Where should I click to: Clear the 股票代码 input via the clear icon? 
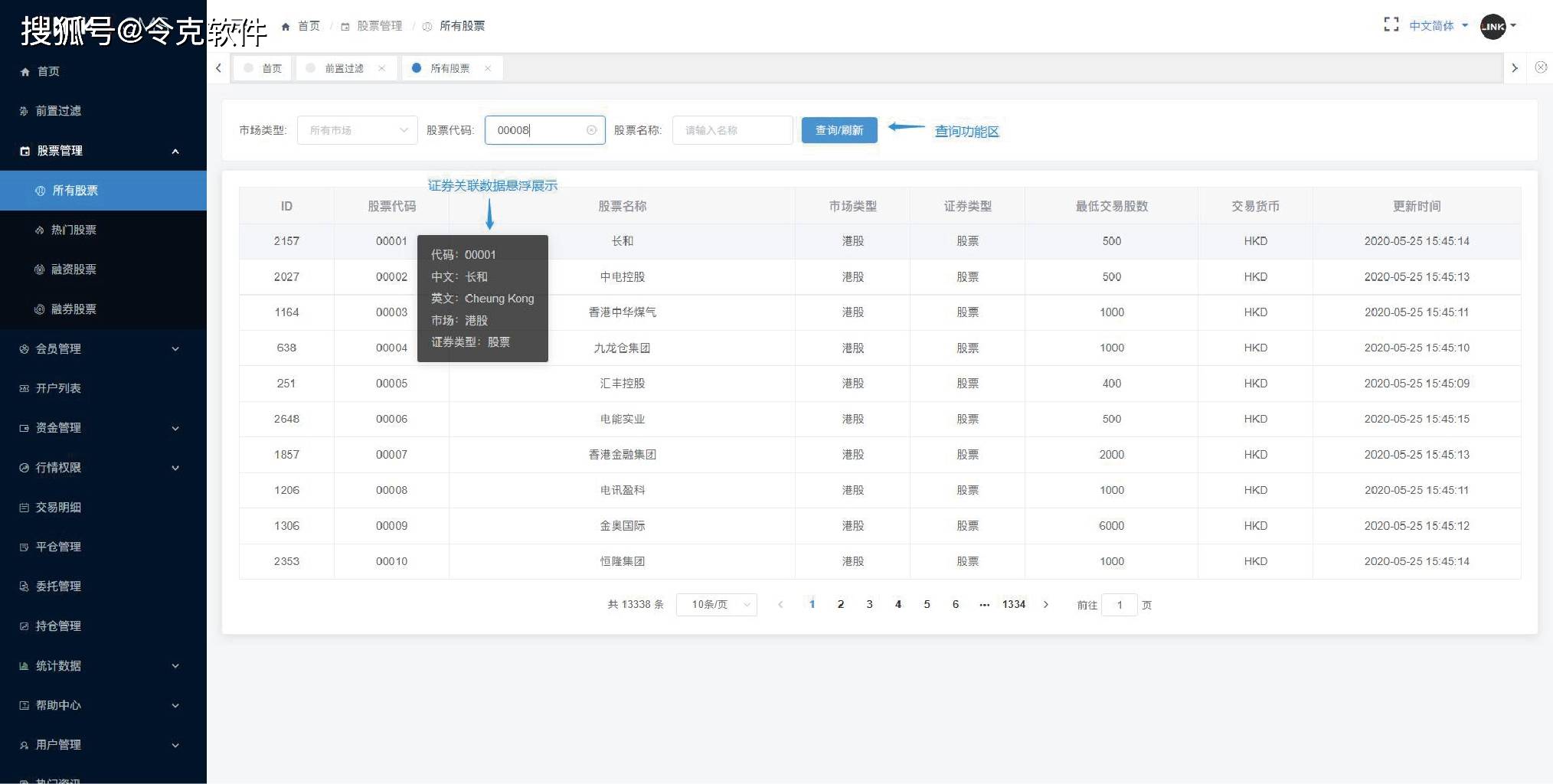pyautogui.click(x=591, y=130)
